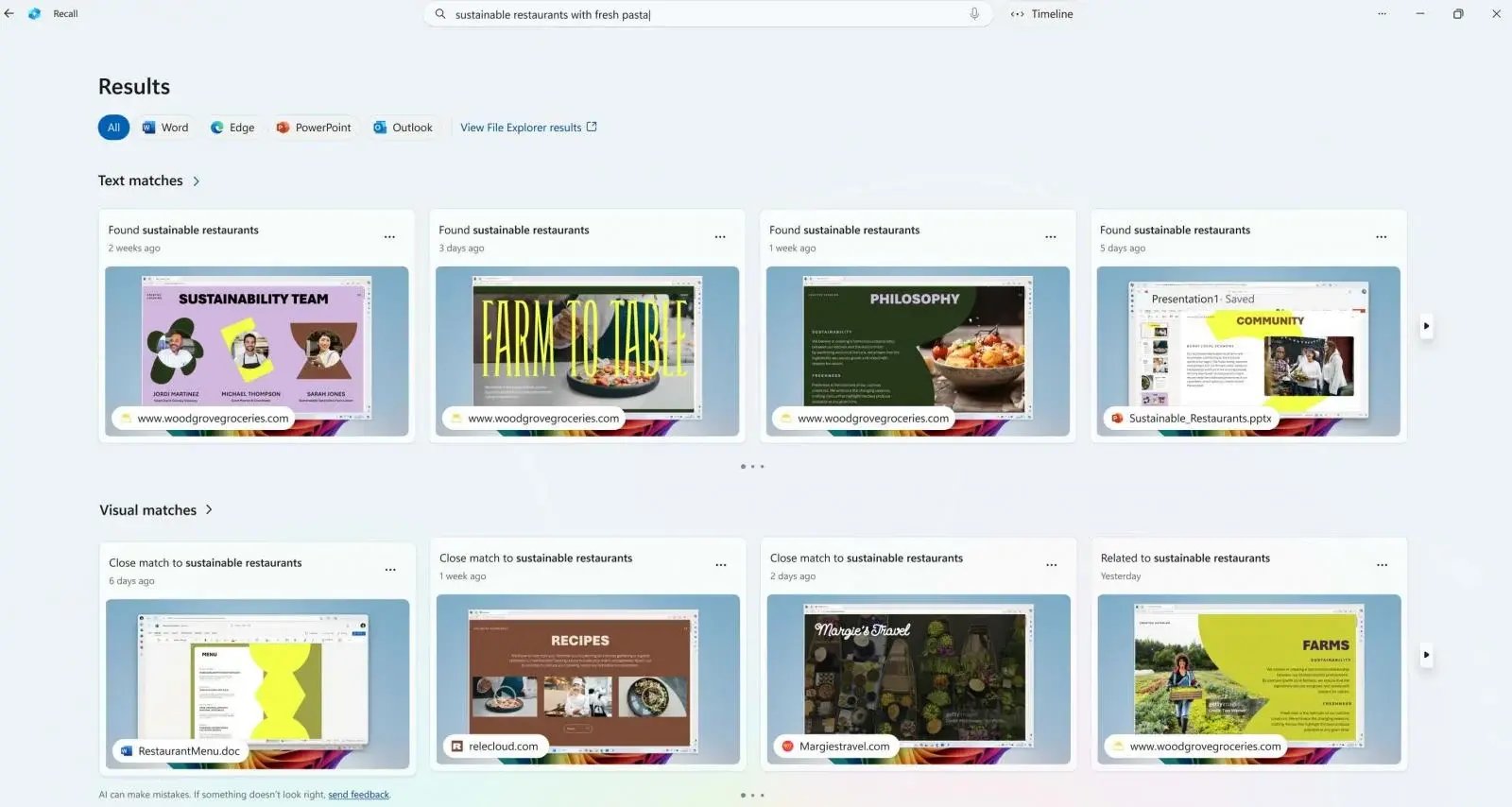Image resolution: width=1512 pixels, height=807 pixels.
Task: Open the title bar three-dot settings menu
Action: pos(1382,14)
